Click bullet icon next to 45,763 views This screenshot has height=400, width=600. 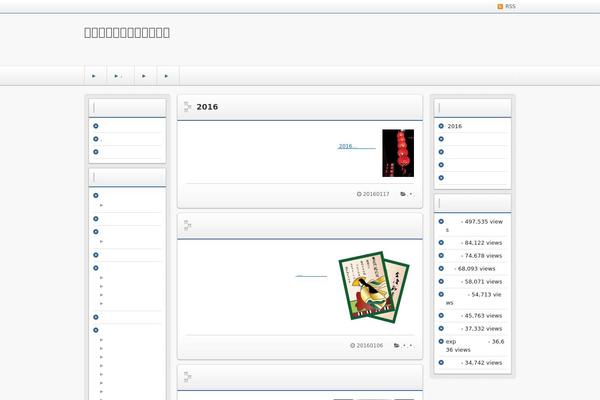click(441, 316)
